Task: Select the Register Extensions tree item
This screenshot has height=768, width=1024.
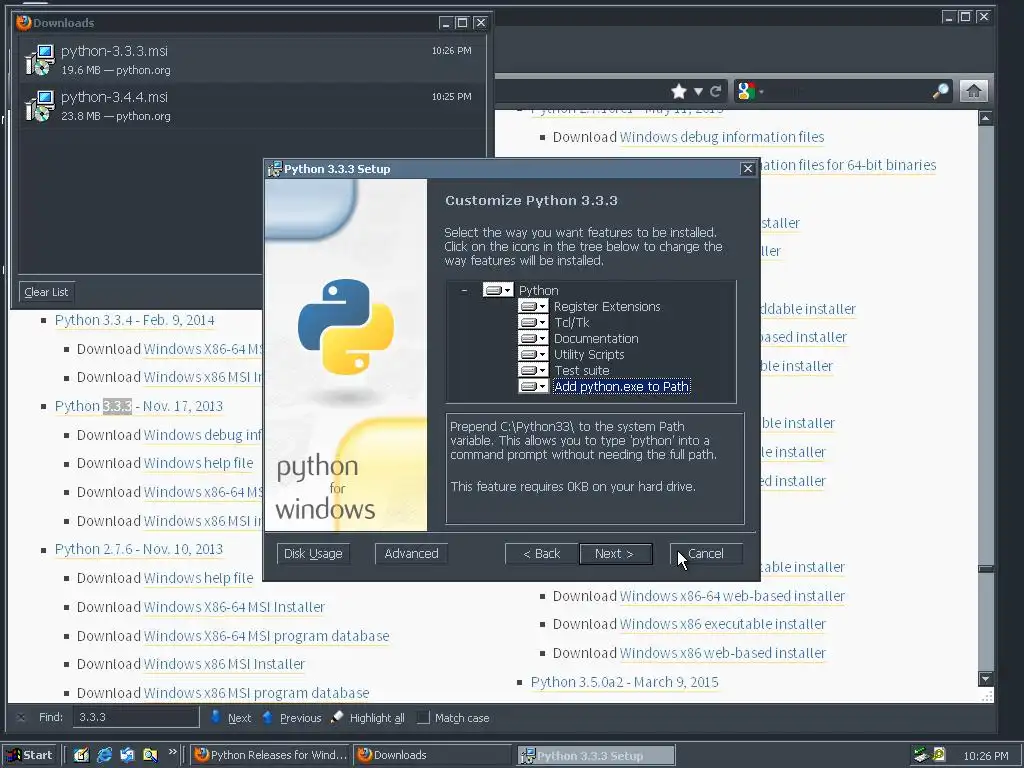Action: click(x=607, y=306)
